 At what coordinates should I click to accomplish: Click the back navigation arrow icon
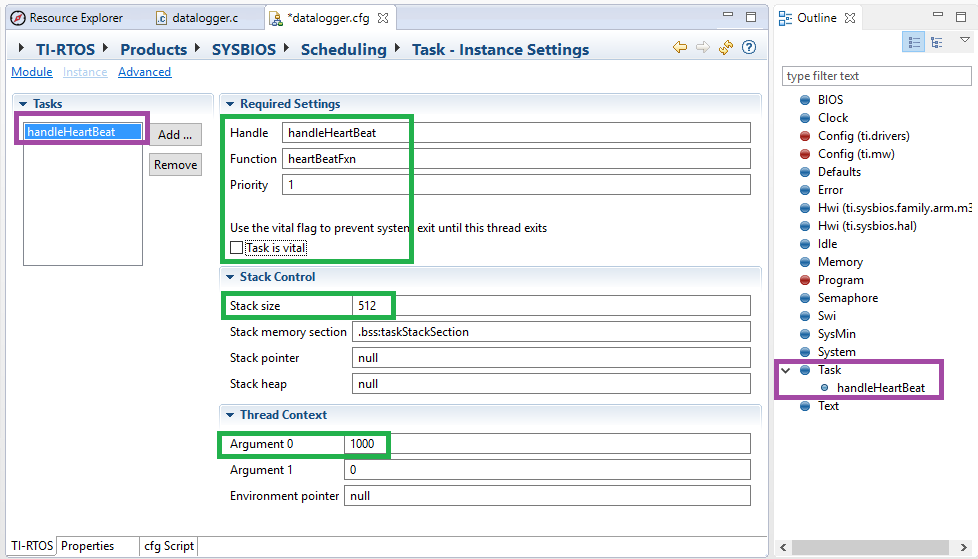click(680, 48)
